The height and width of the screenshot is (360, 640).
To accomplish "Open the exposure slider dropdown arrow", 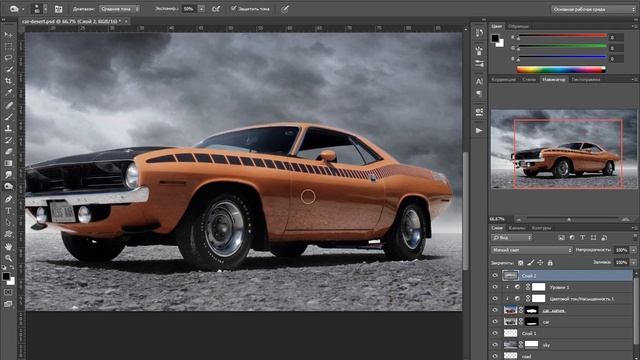I will pyautogui.click(x=201, y=9).
